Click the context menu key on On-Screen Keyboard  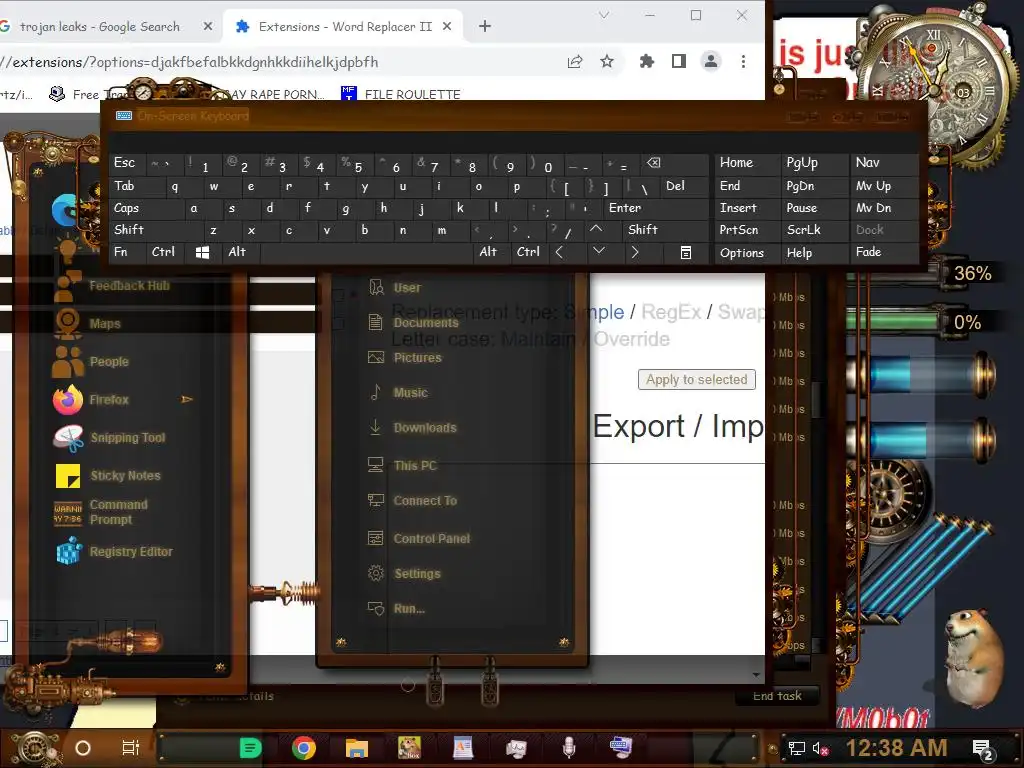coord(686,252)
